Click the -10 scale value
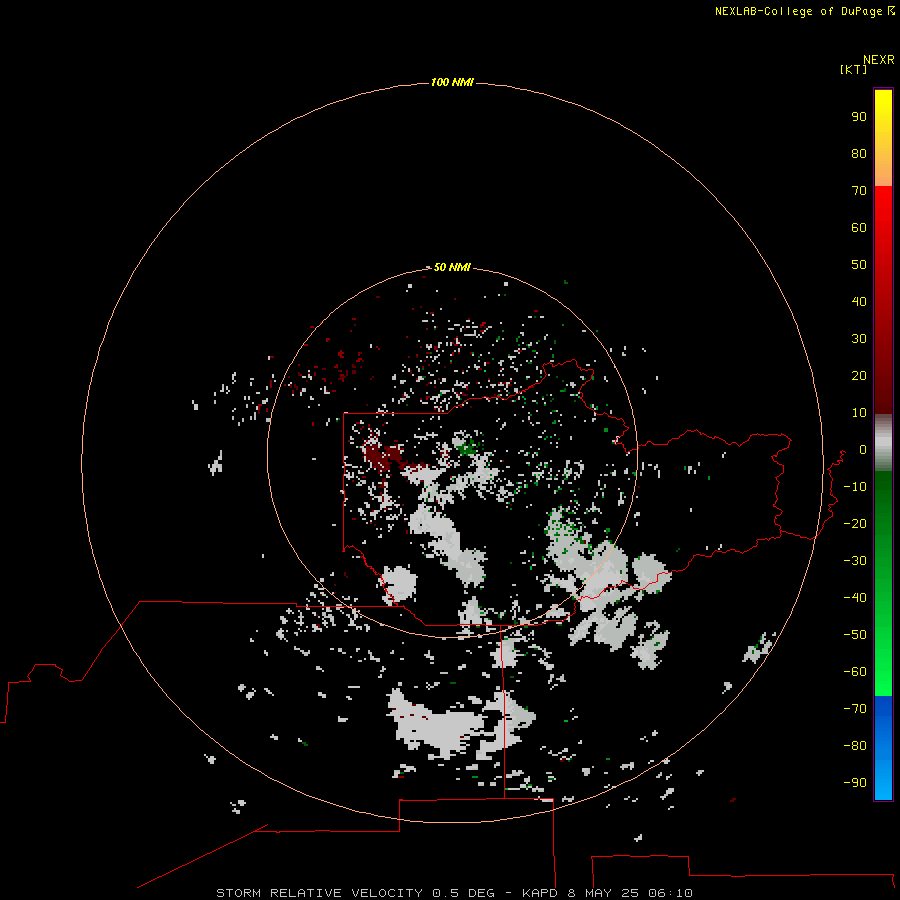Viewport: 900px width, 900px height. click(x=855, y=487)
